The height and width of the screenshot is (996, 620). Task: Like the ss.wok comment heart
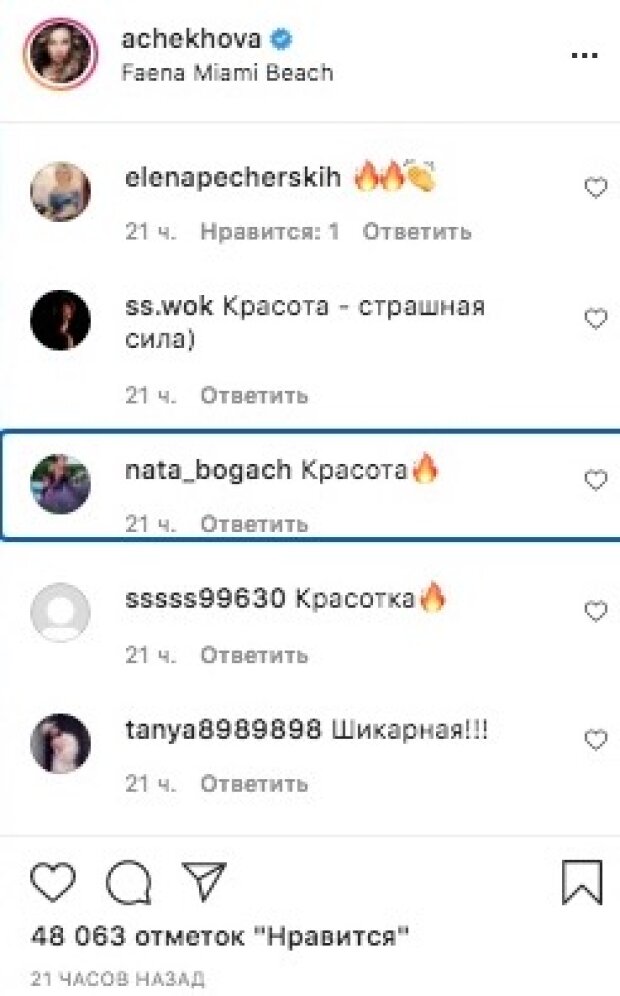pyautogui.click(x=595, y=318)
